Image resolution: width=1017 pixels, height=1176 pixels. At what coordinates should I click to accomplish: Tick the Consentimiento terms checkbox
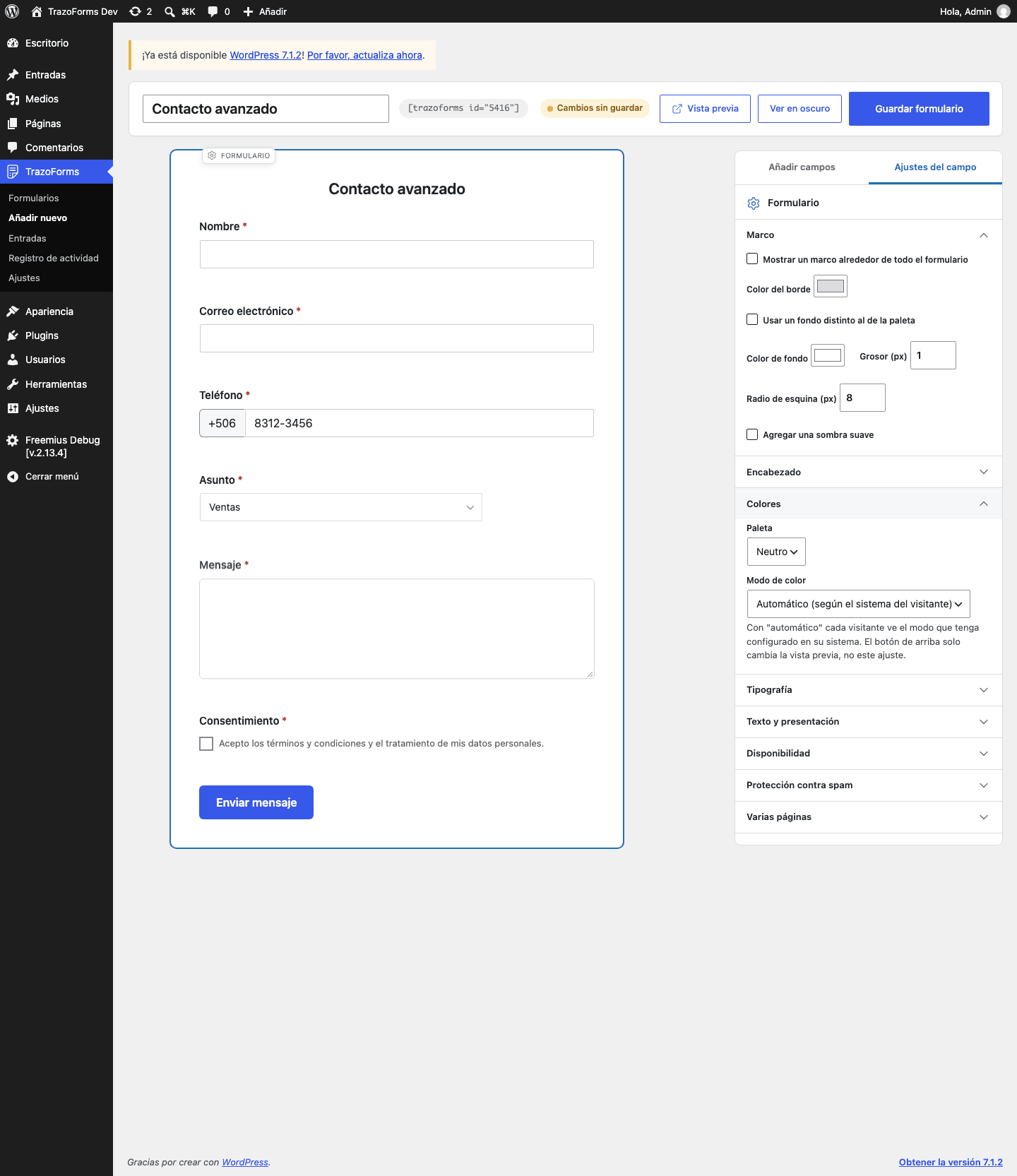click(206, 744)
